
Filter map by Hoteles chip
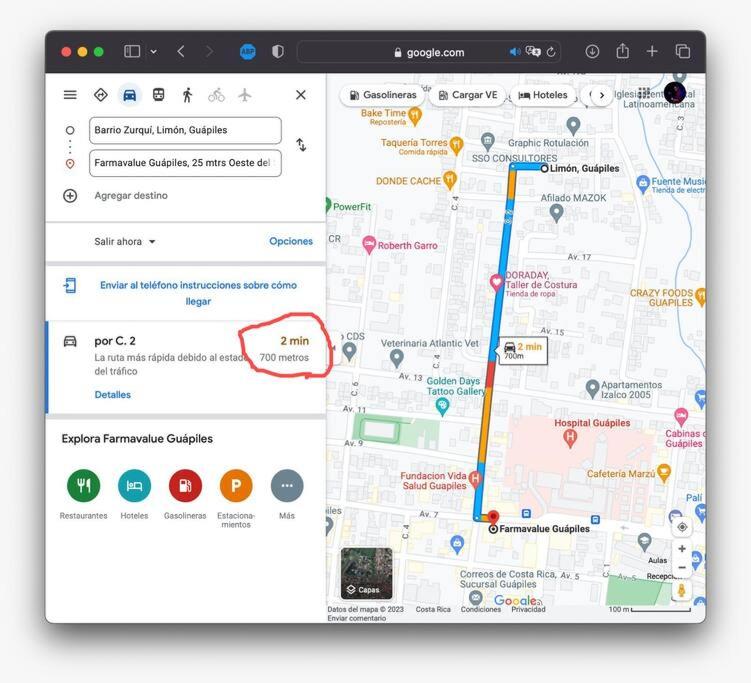click(x=543, y=95)
